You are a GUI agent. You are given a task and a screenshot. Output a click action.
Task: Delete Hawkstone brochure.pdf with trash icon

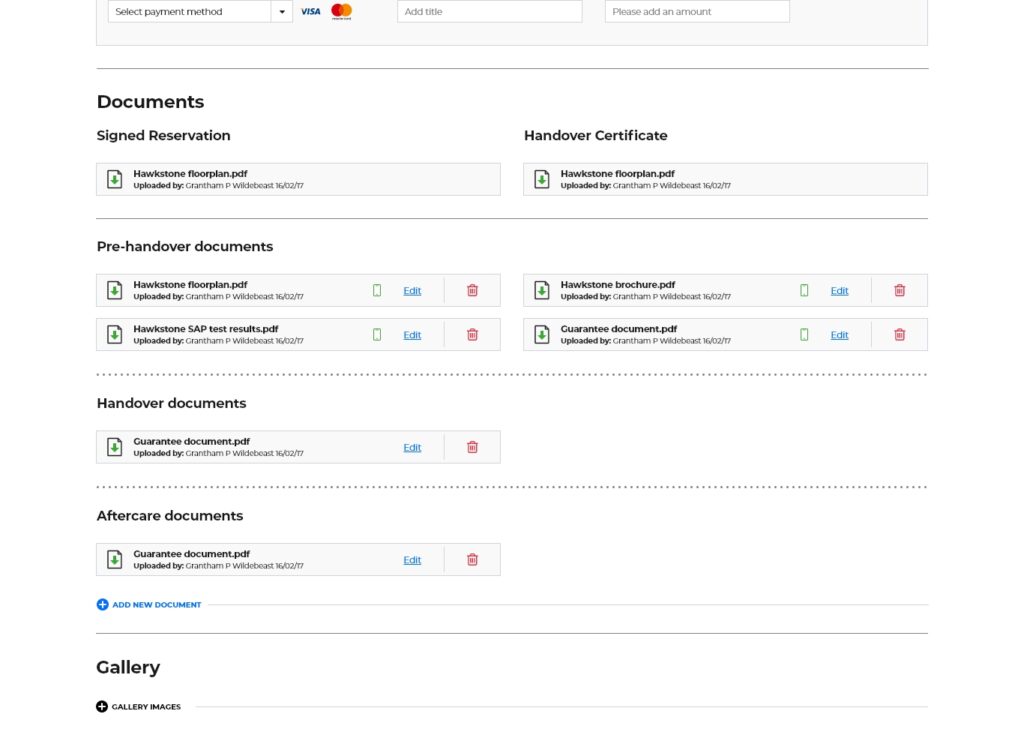[x=899, y=291]
